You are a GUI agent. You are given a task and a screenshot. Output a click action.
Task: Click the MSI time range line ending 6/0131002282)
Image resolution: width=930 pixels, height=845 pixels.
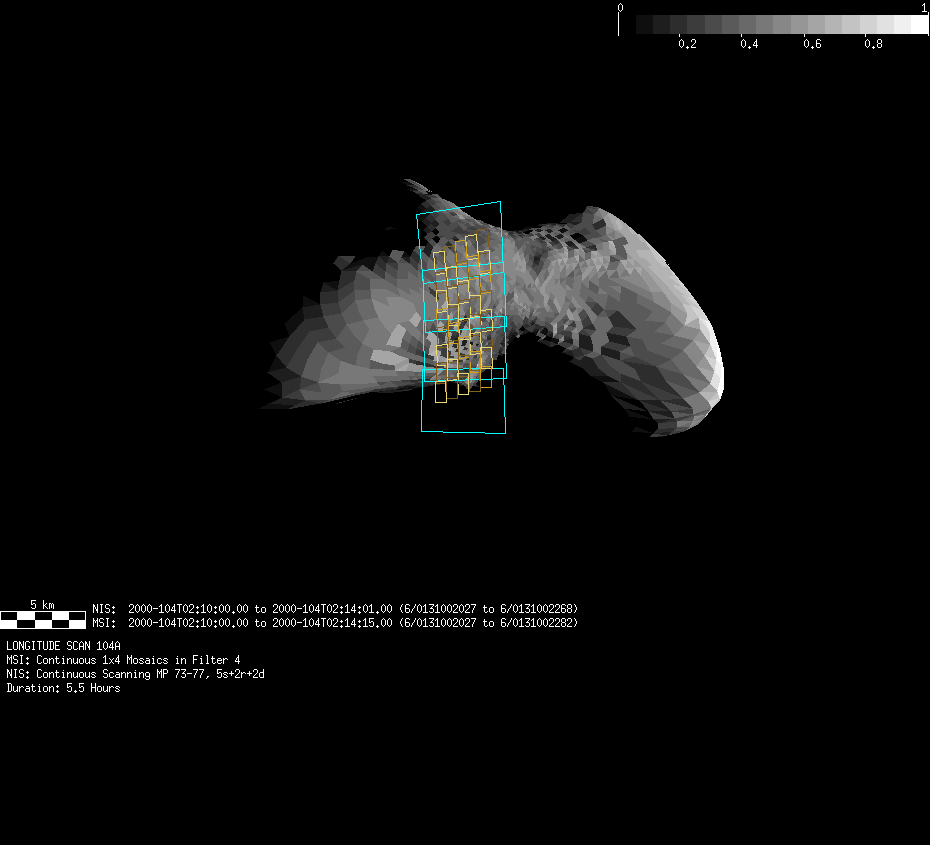click(x=335, y=623)
